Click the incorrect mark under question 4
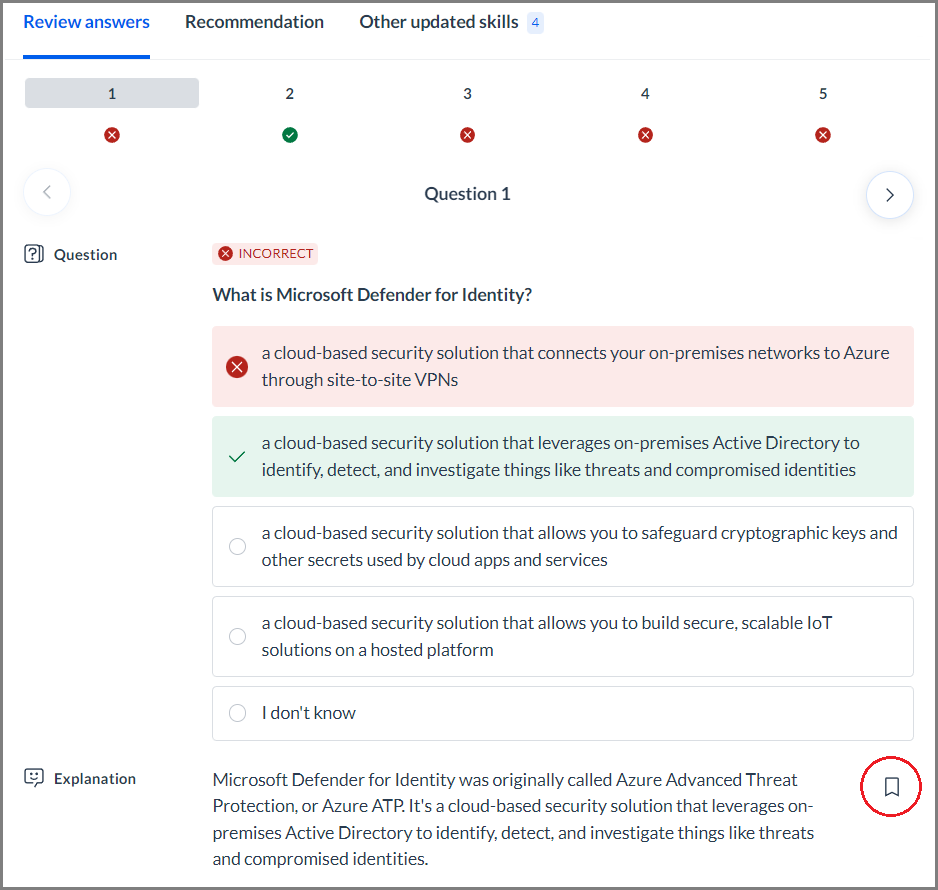The height and width of the screenshot is (890, 938). (645, 135)
